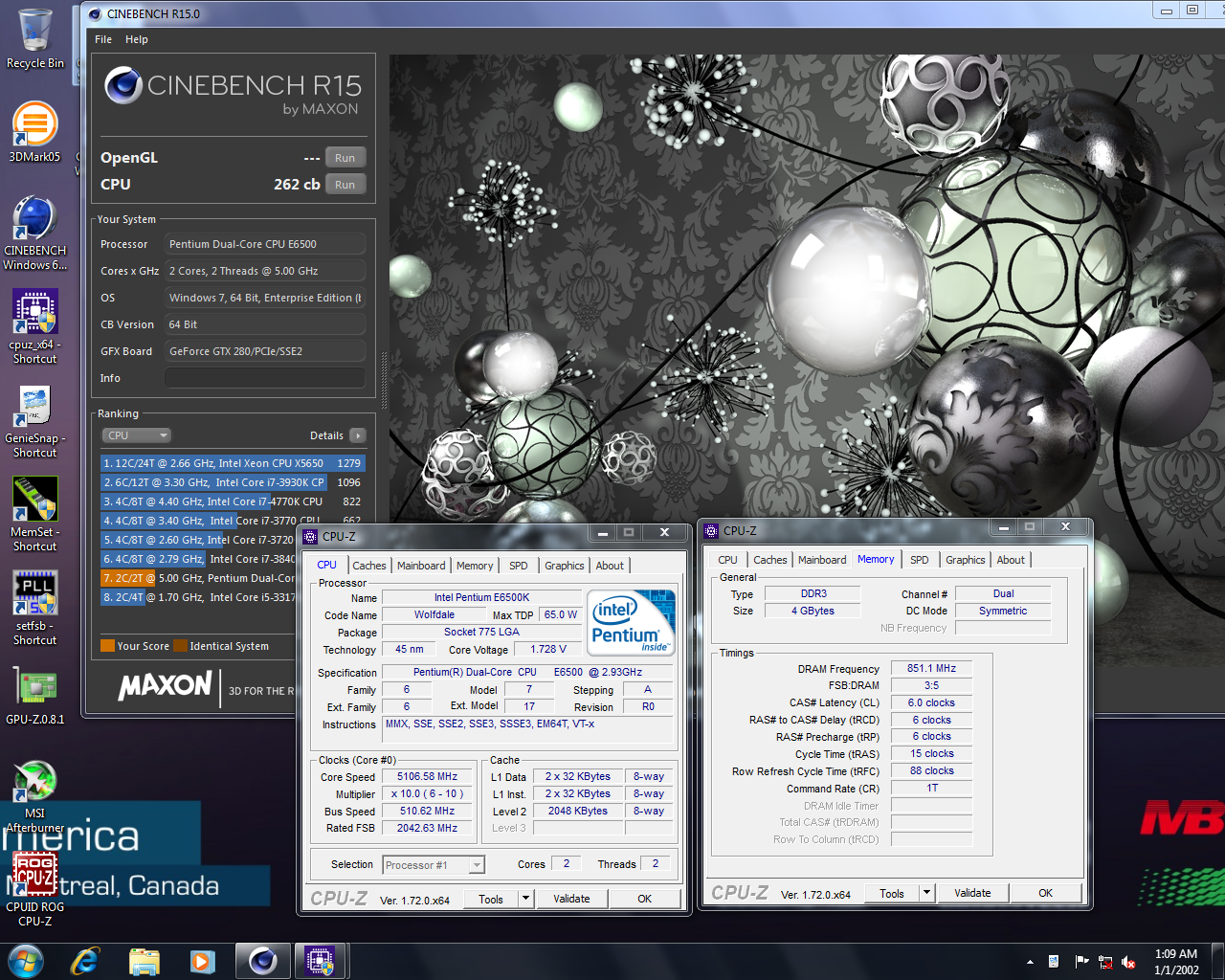Click Validate in right CPU-Z window

click(x=972, y=893)
